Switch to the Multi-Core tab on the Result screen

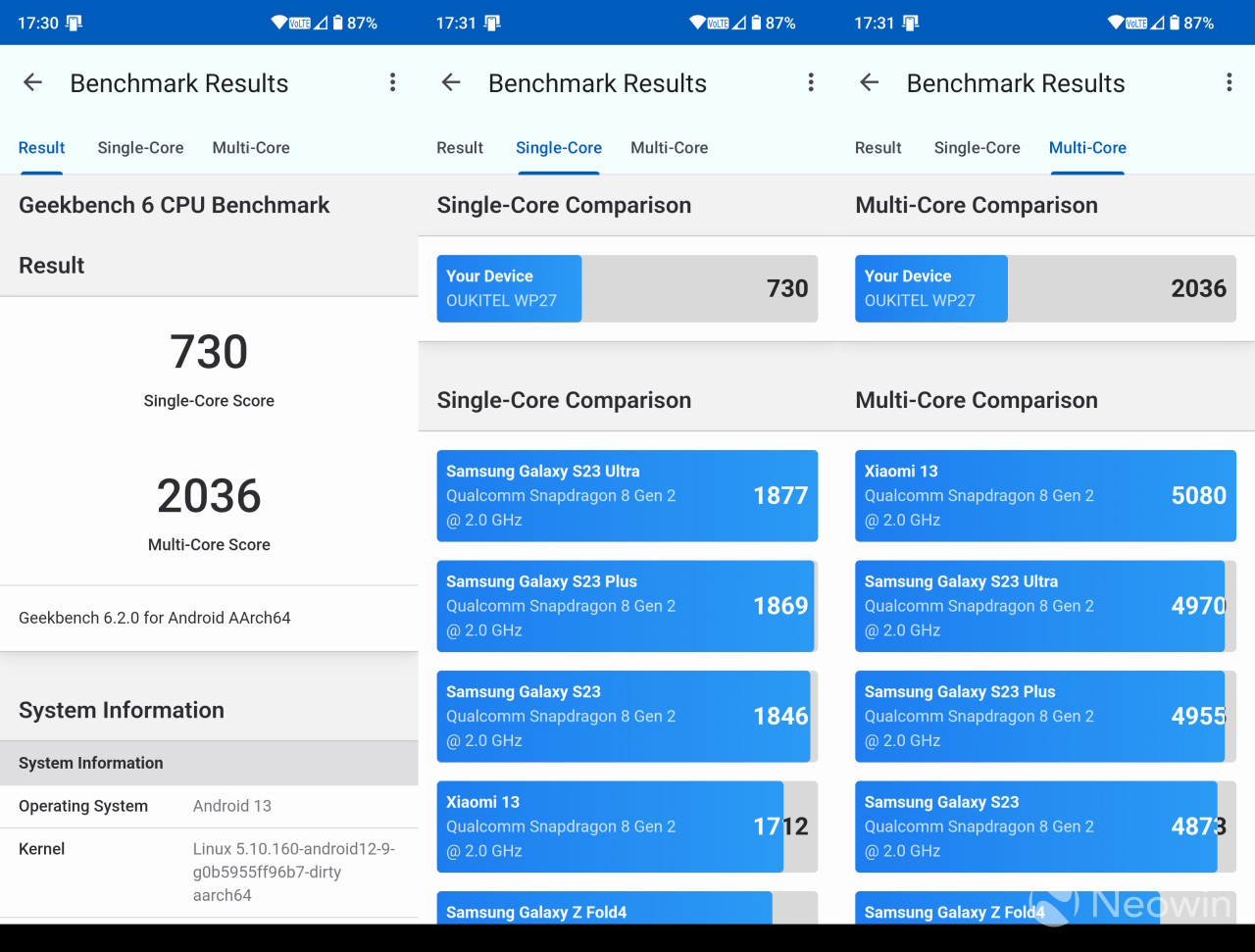251,148
